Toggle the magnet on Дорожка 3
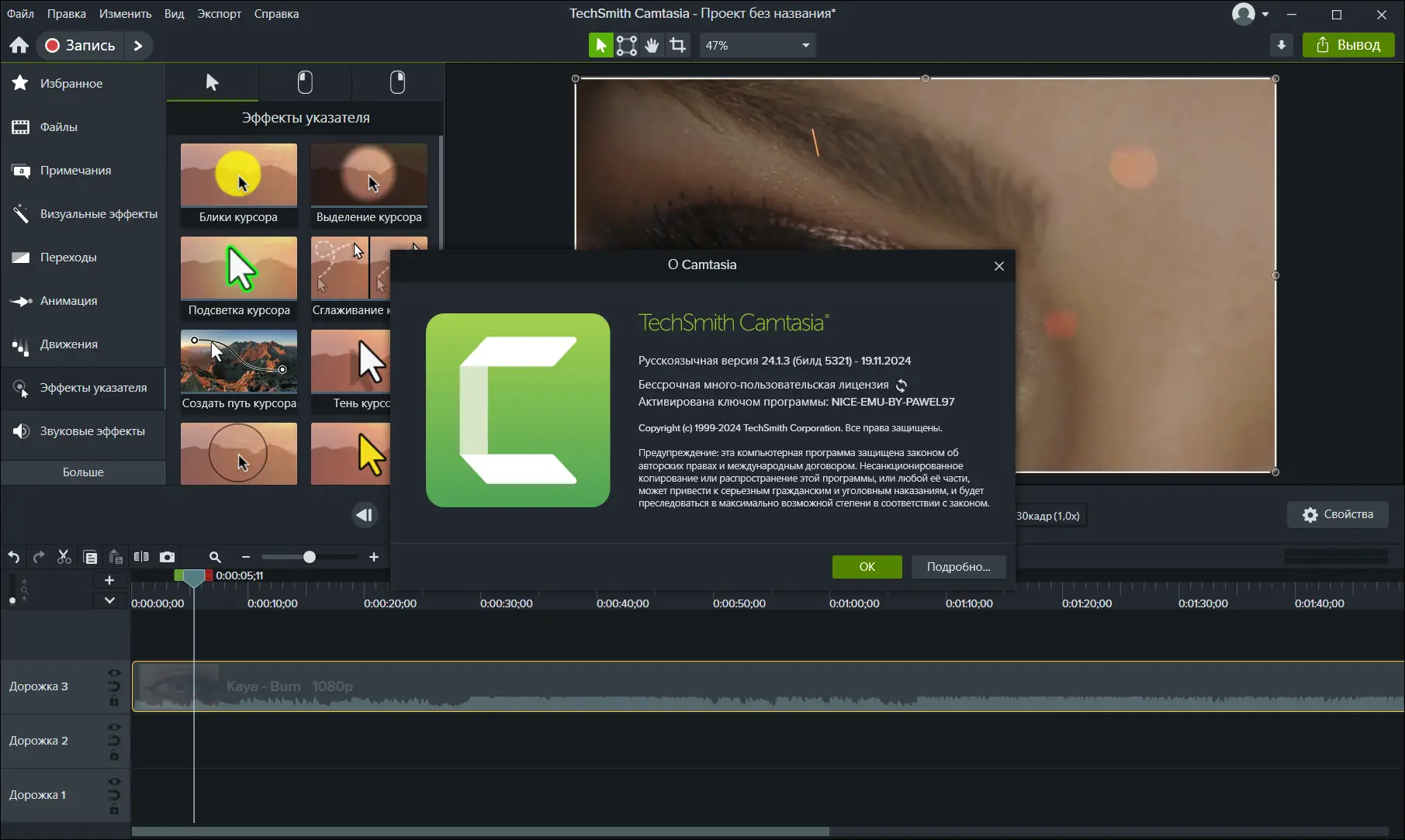 pos(114,687)
